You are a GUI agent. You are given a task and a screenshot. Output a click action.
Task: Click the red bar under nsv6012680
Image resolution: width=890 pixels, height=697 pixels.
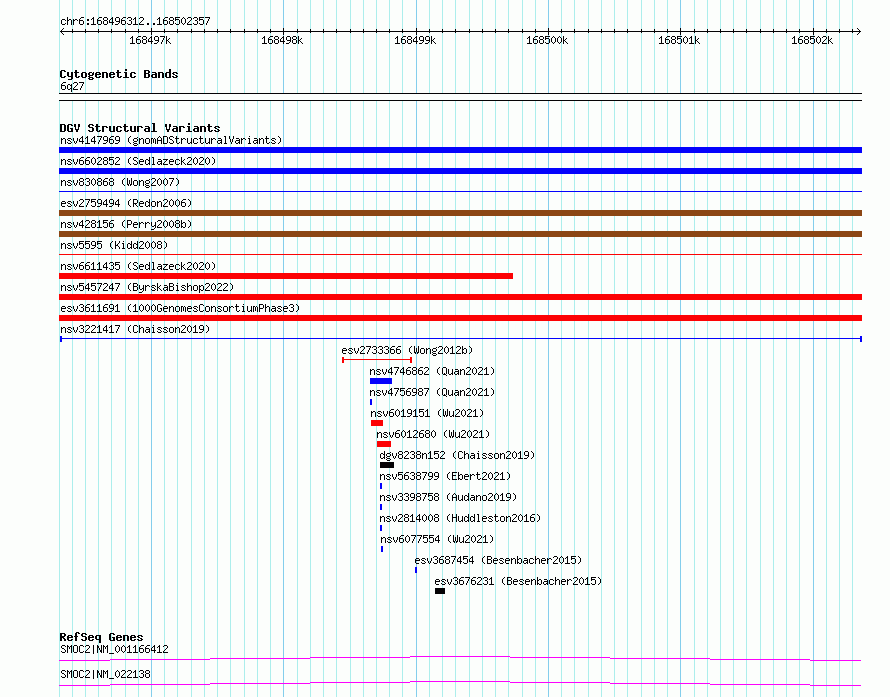coord(384,444)
